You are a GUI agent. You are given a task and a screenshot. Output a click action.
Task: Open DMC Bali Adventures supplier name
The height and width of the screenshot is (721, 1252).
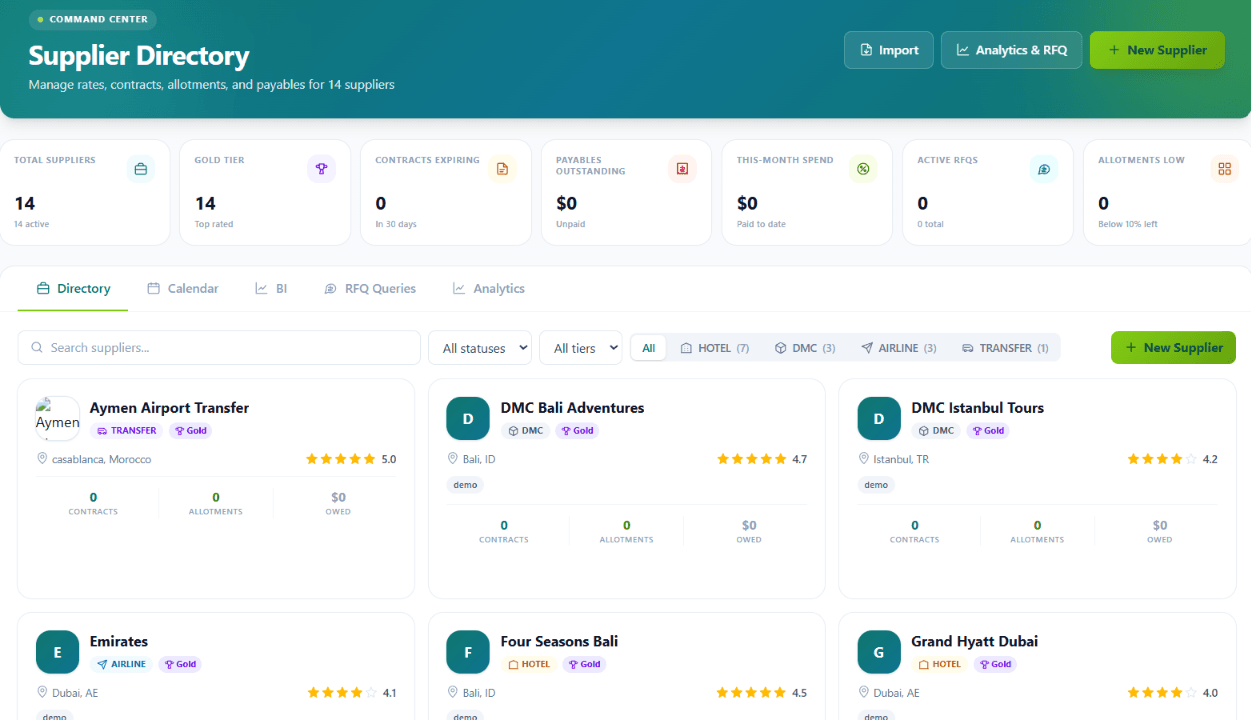(572, 408)
